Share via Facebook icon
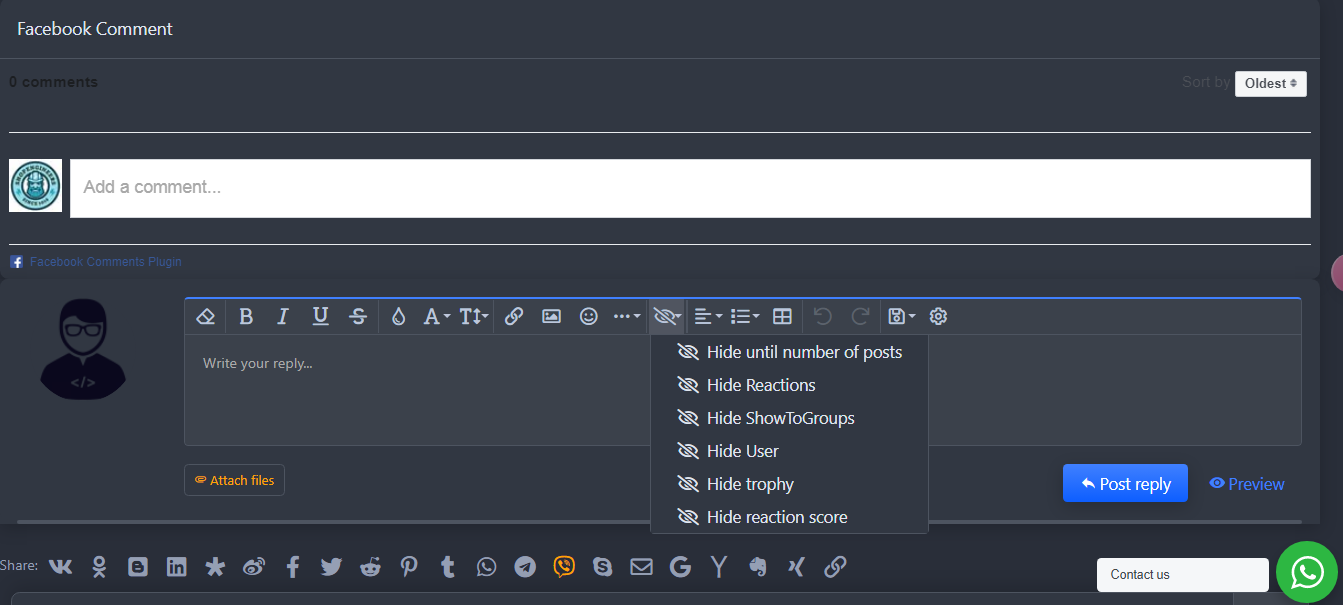 (293, 567)
